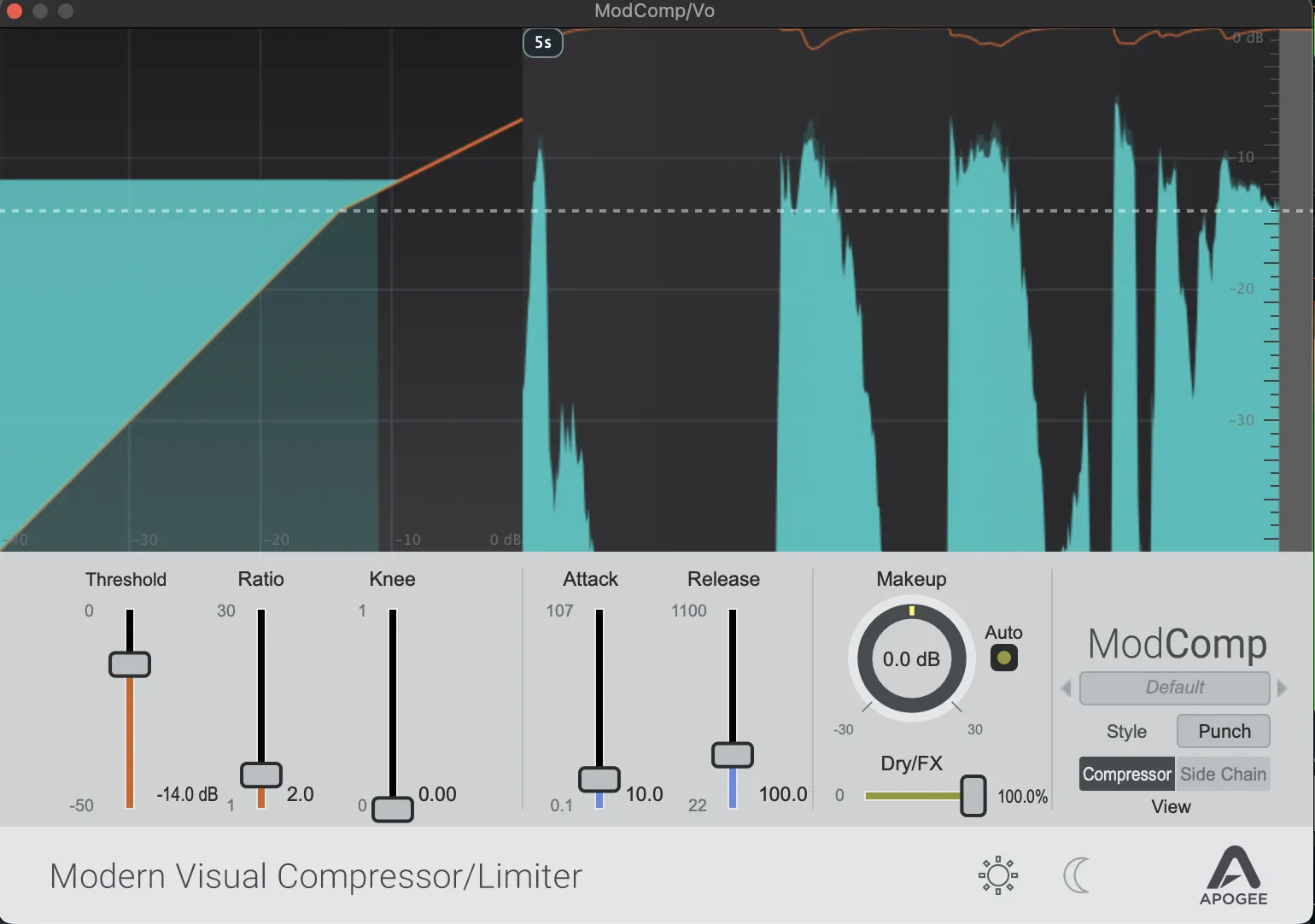
Task: Click the ModComp title logo
Action: [x=1177, y=644]
